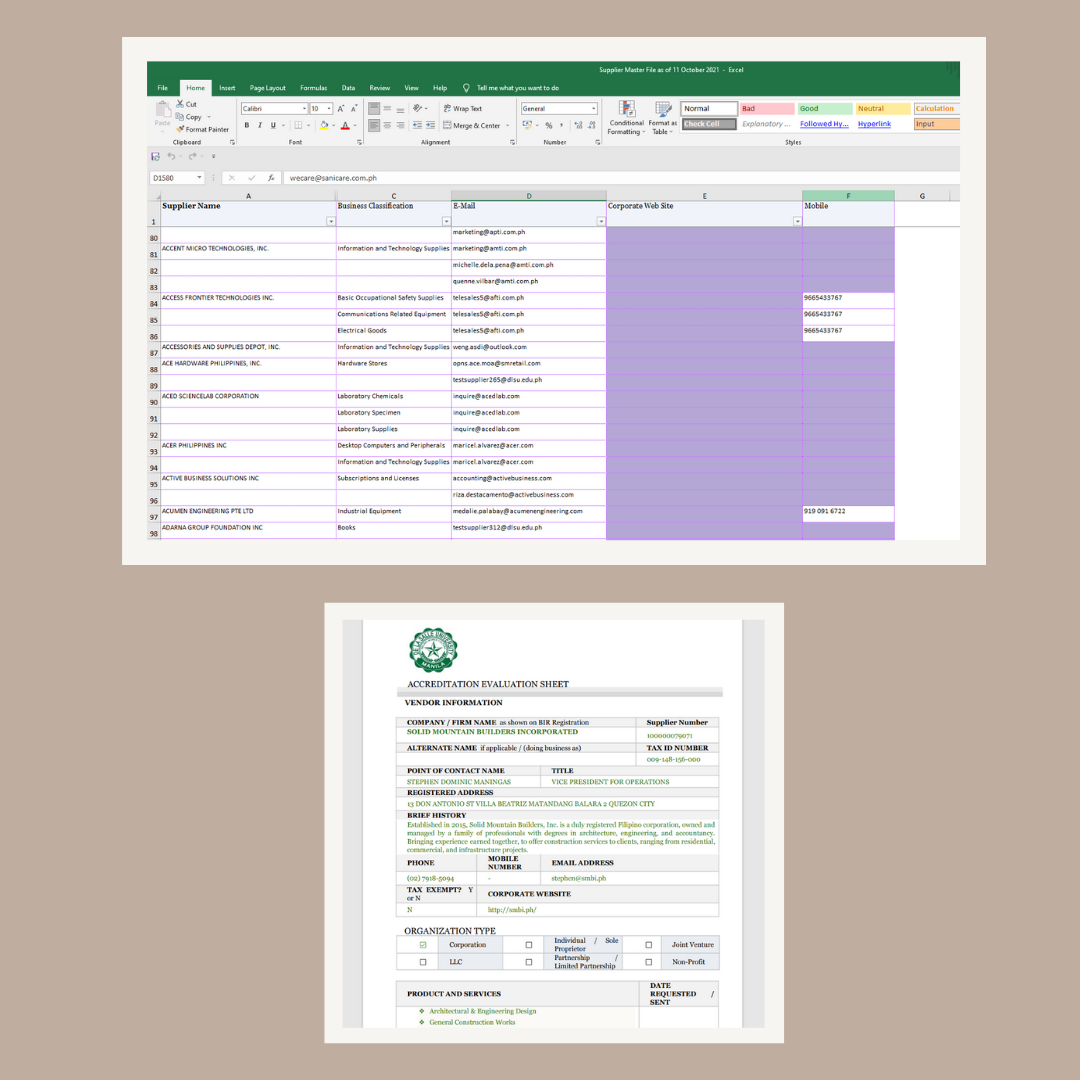This screenshot has height=1080, width=1080.
Task: Click the Accounting Number Format icon
Action: 528,125
